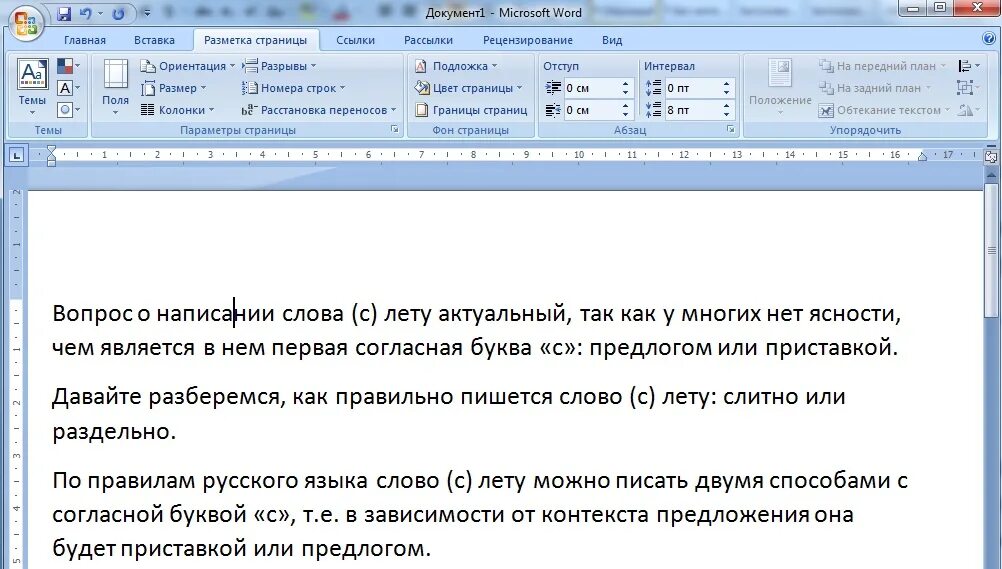This screenshot has width=1002, height=569.
Task: Switch to the Рассылки tab
Action: [x=428, y=40]
